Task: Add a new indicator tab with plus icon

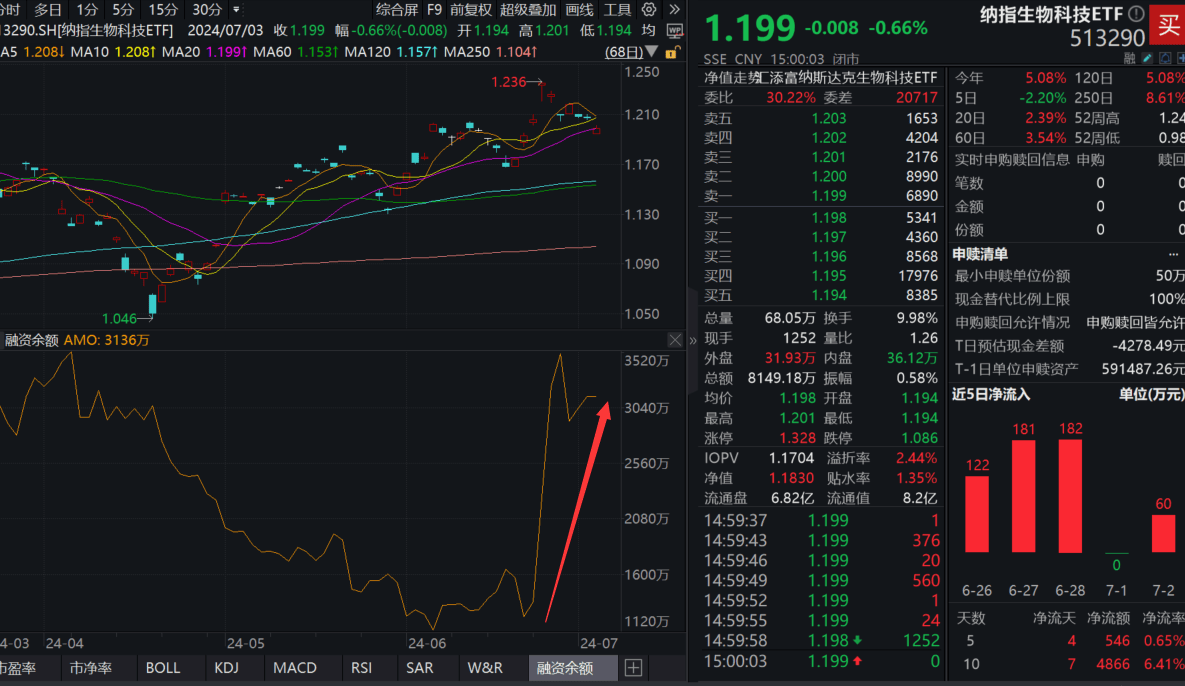Action: click(633, 668)
